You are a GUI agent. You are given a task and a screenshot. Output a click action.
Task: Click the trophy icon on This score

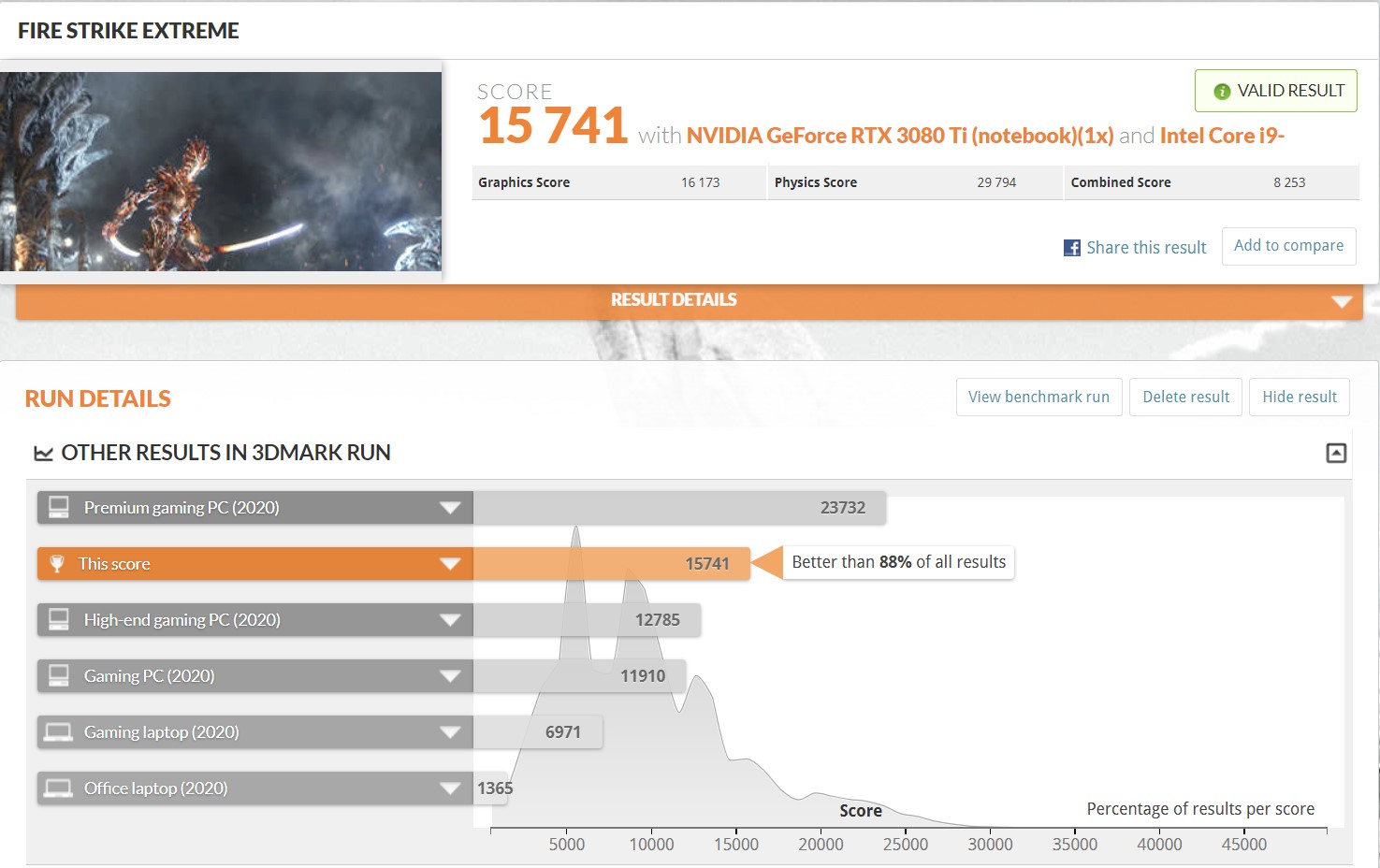click(57, 564)
